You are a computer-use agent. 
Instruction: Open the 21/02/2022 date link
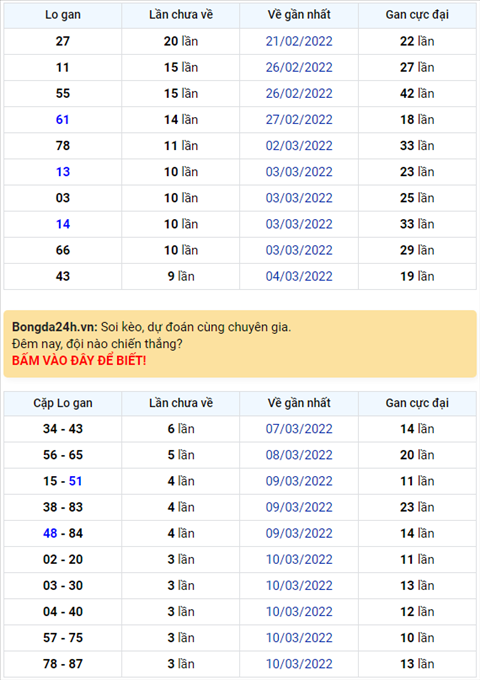(299, 41)
